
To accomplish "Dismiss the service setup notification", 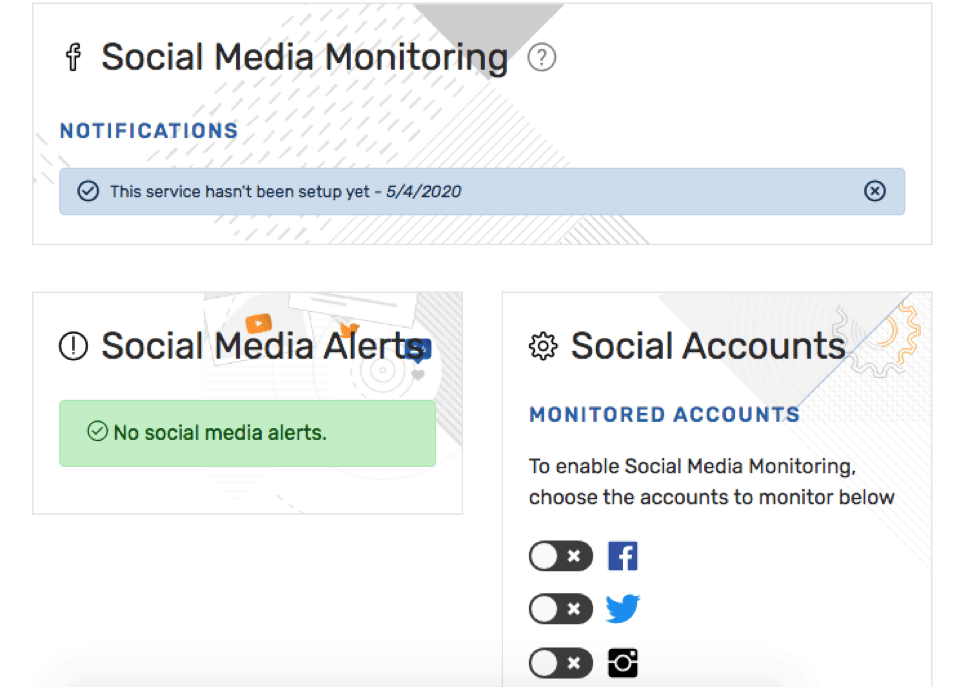I will point(875,191).
